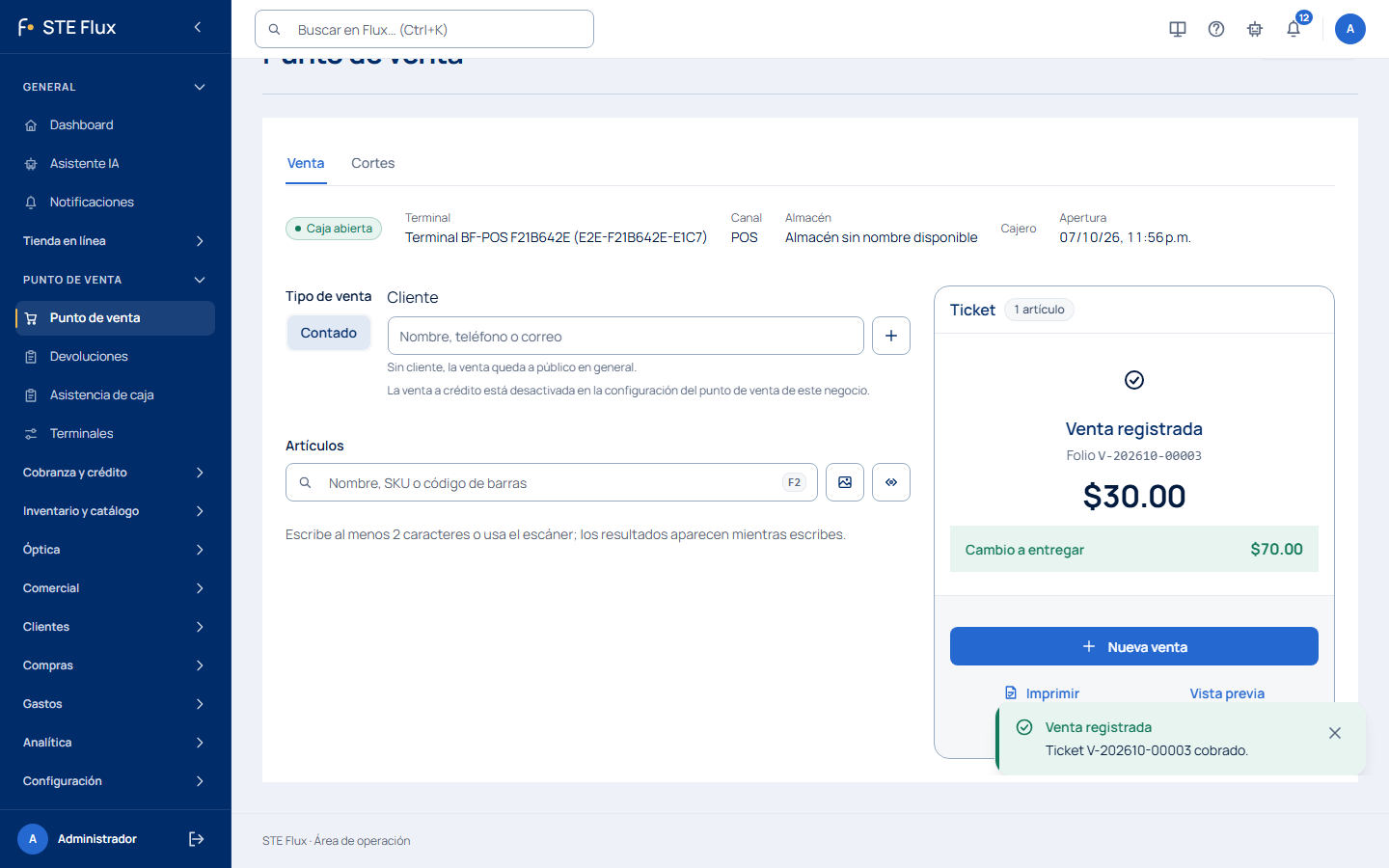This screenshot has width=1389, height=868.
Task: Select Punto de venta in the sidebar
Action: click(116, 318)
